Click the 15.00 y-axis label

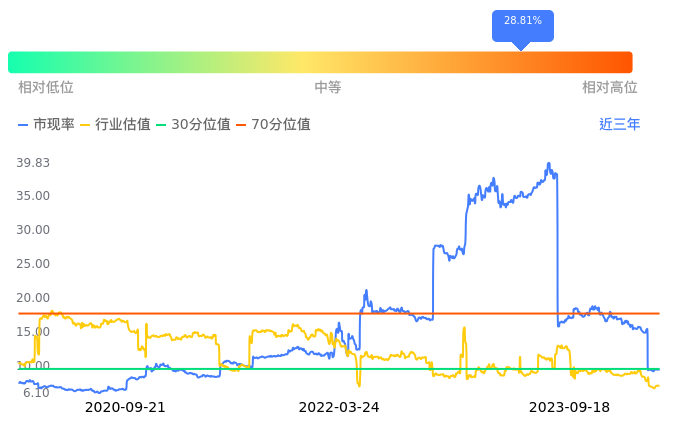tap(34, 332)
